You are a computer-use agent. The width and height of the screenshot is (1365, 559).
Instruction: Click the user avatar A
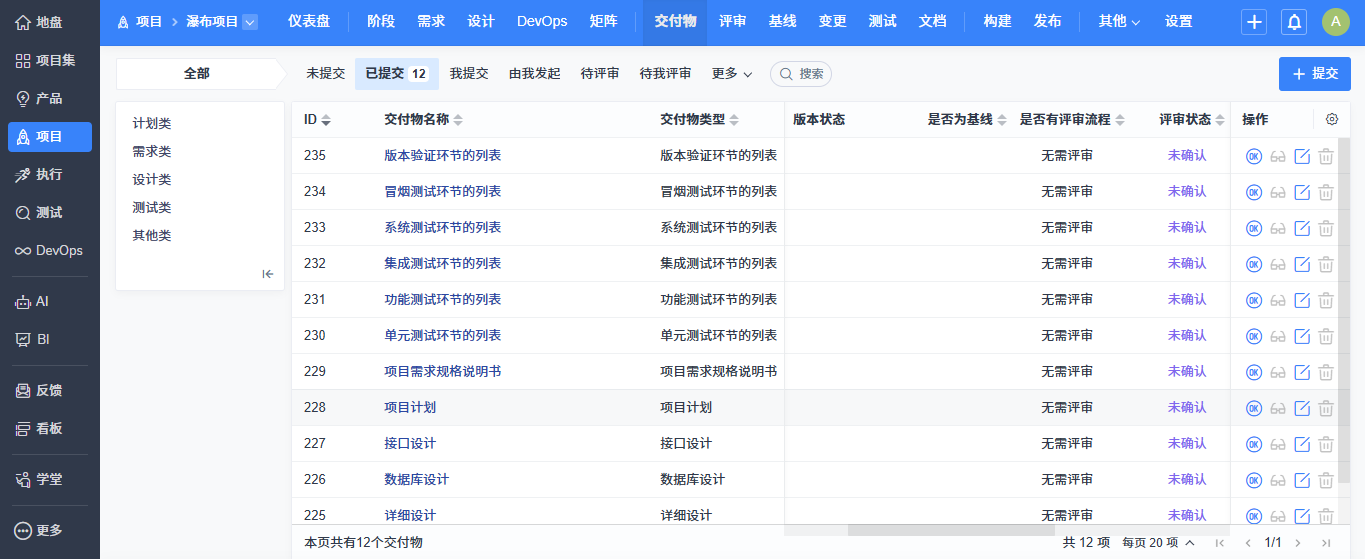tap(1335, 22)
